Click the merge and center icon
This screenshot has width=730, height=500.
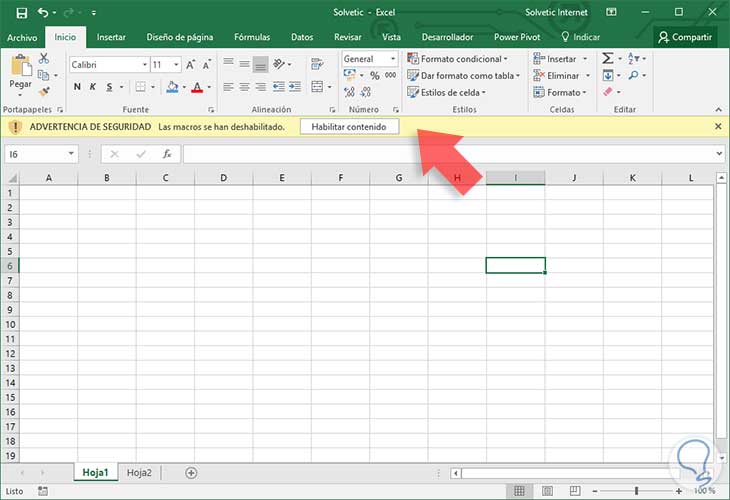pyautogui.click(x=317, y=87)
